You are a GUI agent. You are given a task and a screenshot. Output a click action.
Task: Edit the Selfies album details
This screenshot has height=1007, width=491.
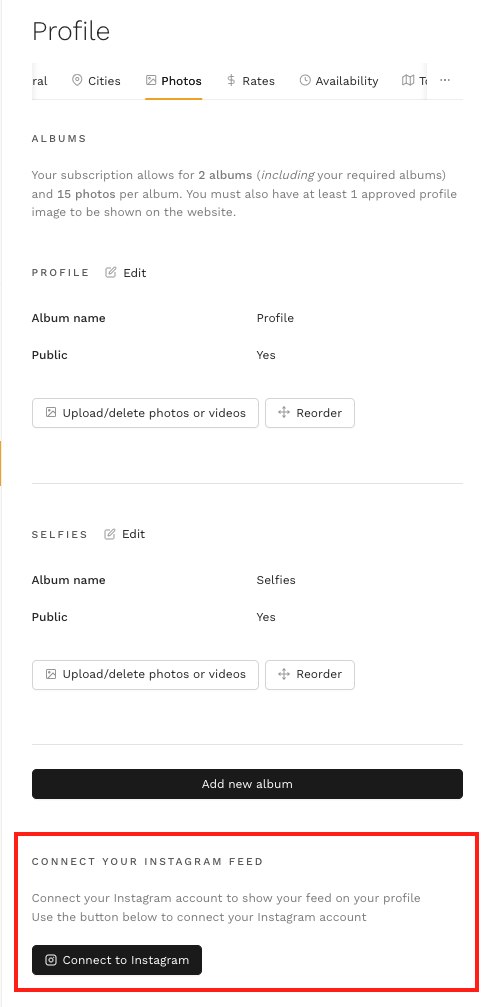(x=125, y=534)
